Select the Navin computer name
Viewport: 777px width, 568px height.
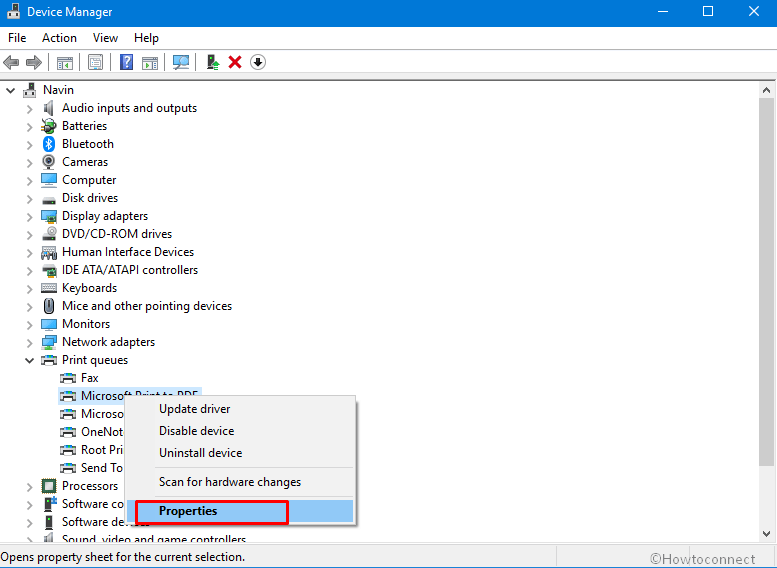click(x=58, y=90)
